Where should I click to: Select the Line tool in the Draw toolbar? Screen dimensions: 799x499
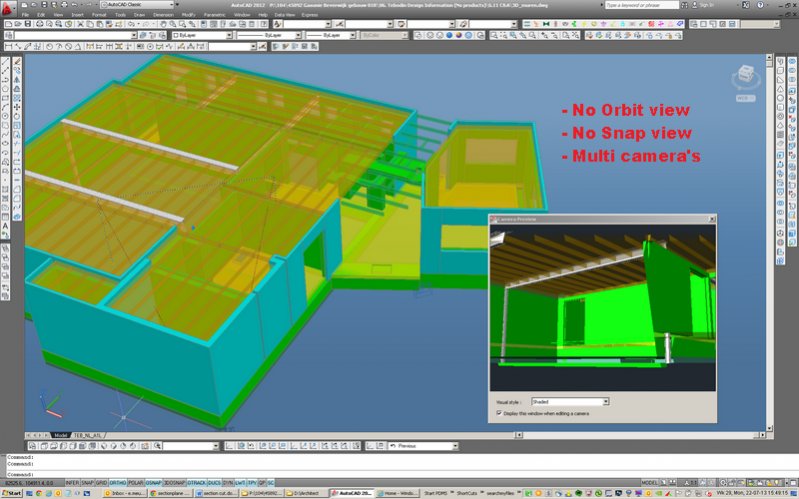click(x=6, y=62)
